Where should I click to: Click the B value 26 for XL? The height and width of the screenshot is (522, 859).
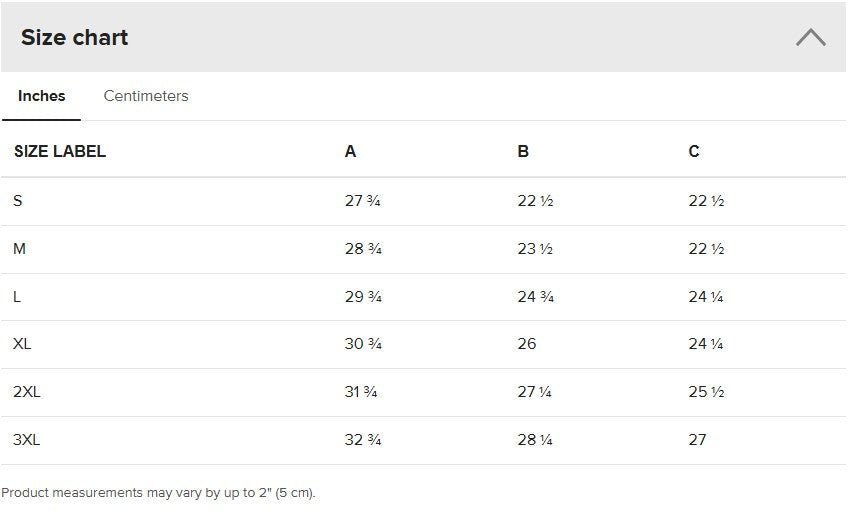(x=527, y=344)
